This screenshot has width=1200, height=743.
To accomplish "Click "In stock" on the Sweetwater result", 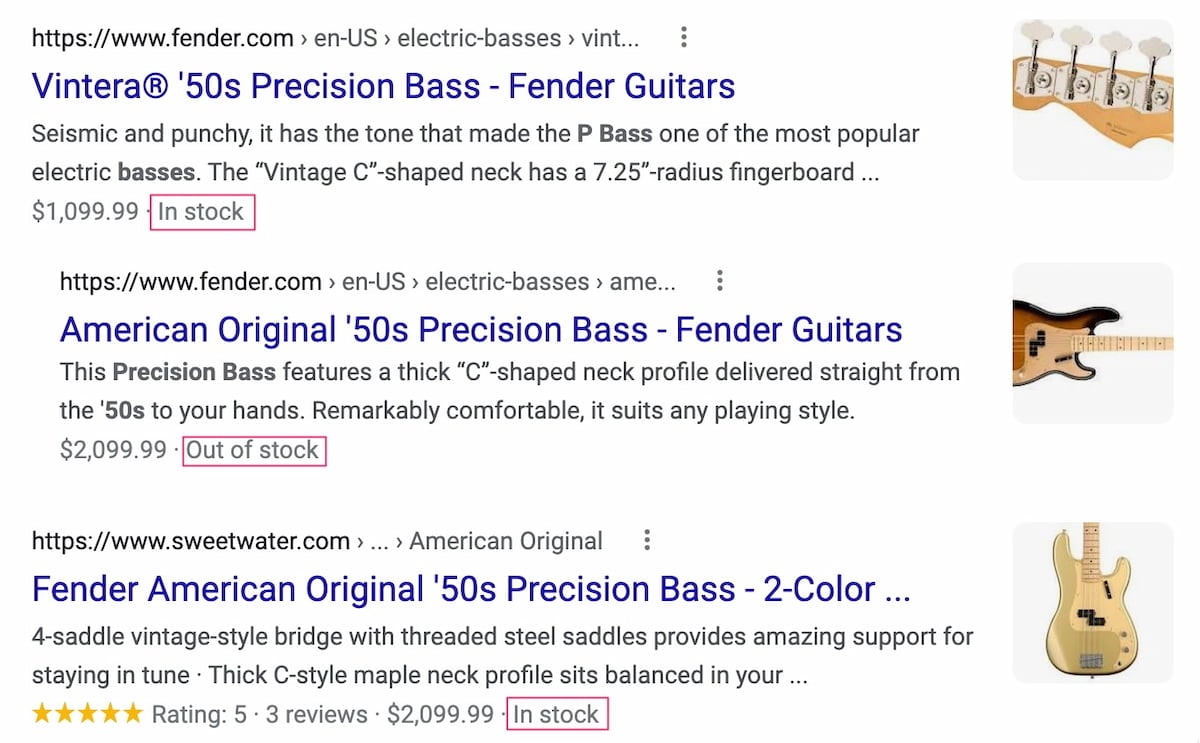I will coord(556,714).
